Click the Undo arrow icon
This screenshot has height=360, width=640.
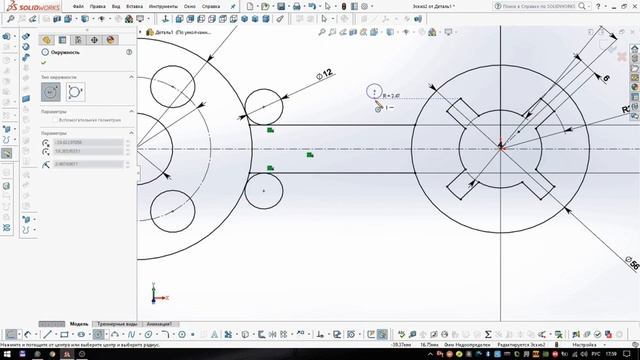point(312,7)
